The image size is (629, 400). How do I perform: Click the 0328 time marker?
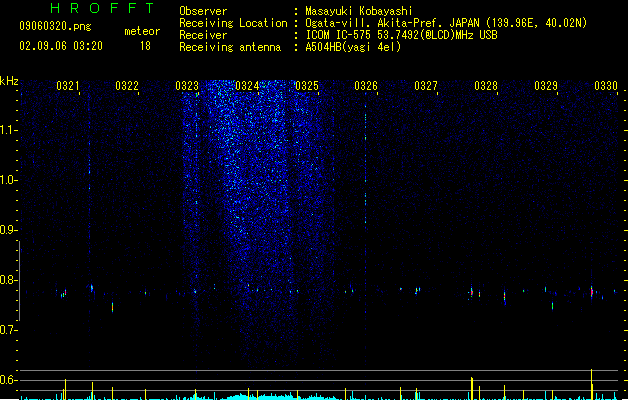[486, 86]
